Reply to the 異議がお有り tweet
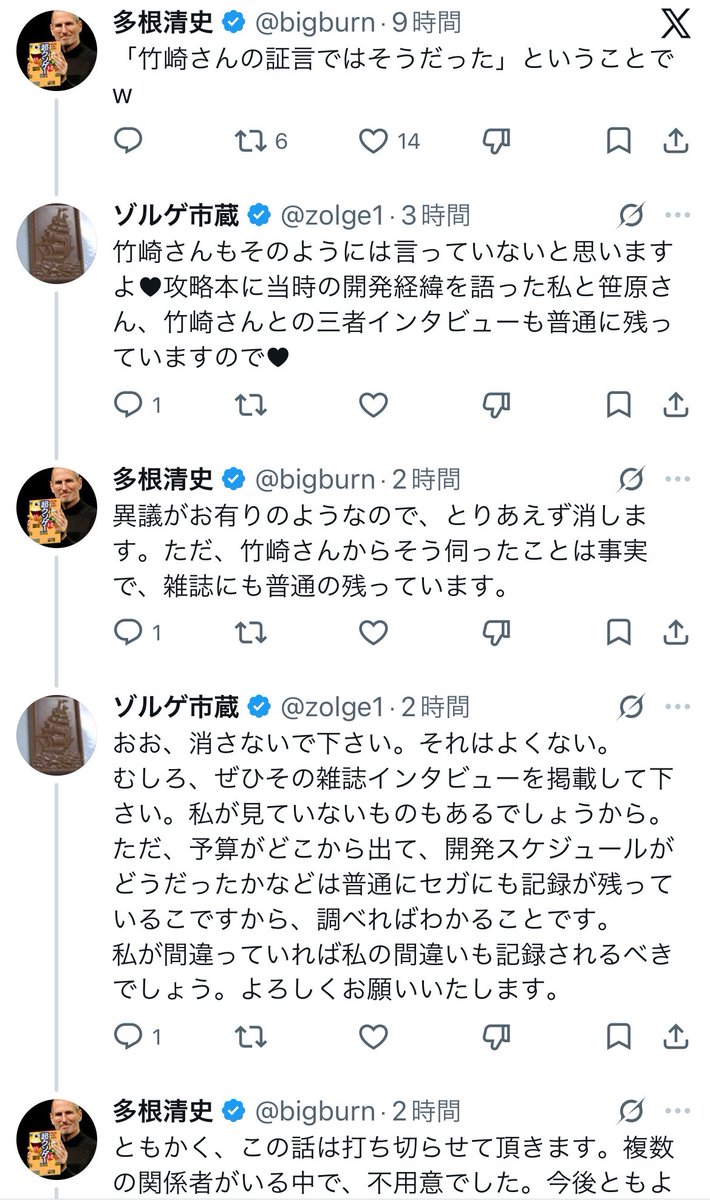Image resolution: width=710 pixels, height=1200 pixels. coord(129,632)
